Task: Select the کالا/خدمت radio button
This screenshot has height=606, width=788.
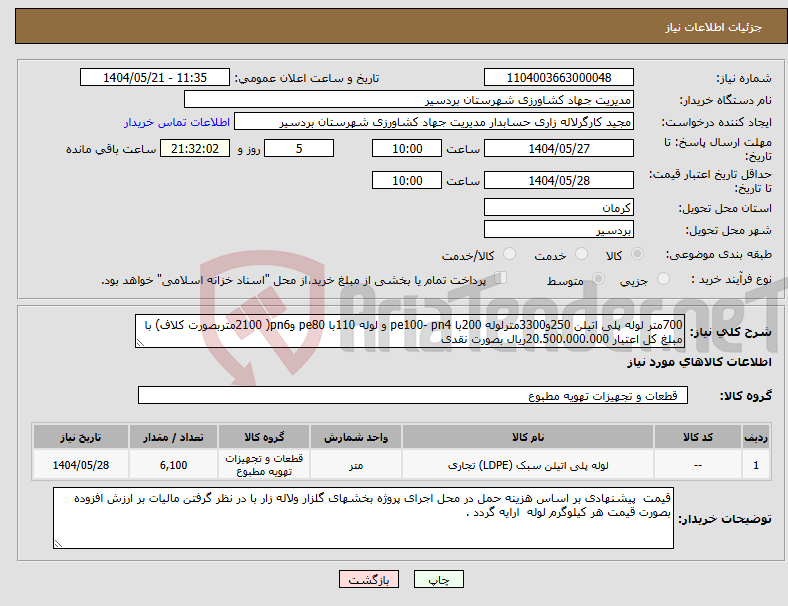Action: 509,254
